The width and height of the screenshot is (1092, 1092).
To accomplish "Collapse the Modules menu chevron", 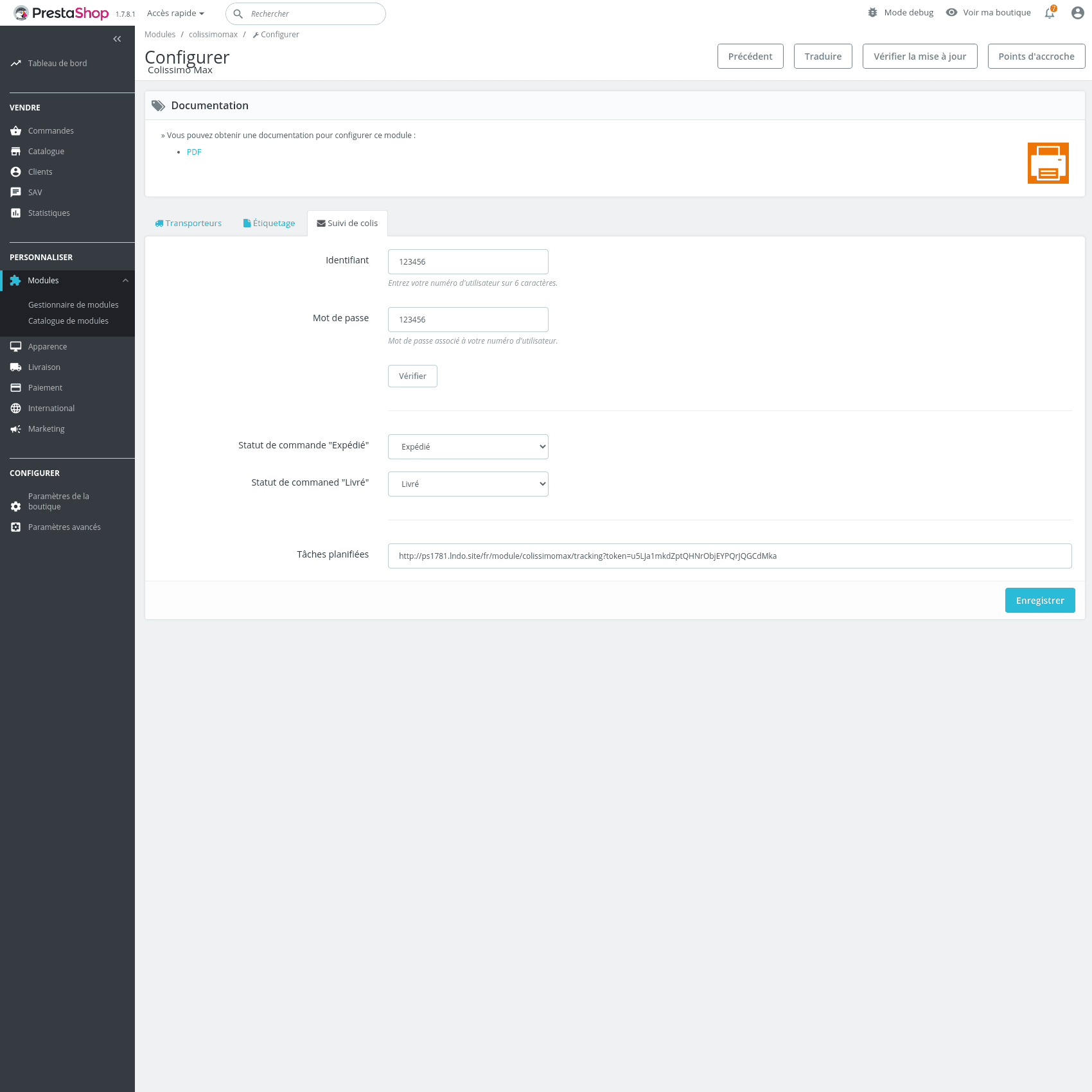I will click(x=126, y=280).
